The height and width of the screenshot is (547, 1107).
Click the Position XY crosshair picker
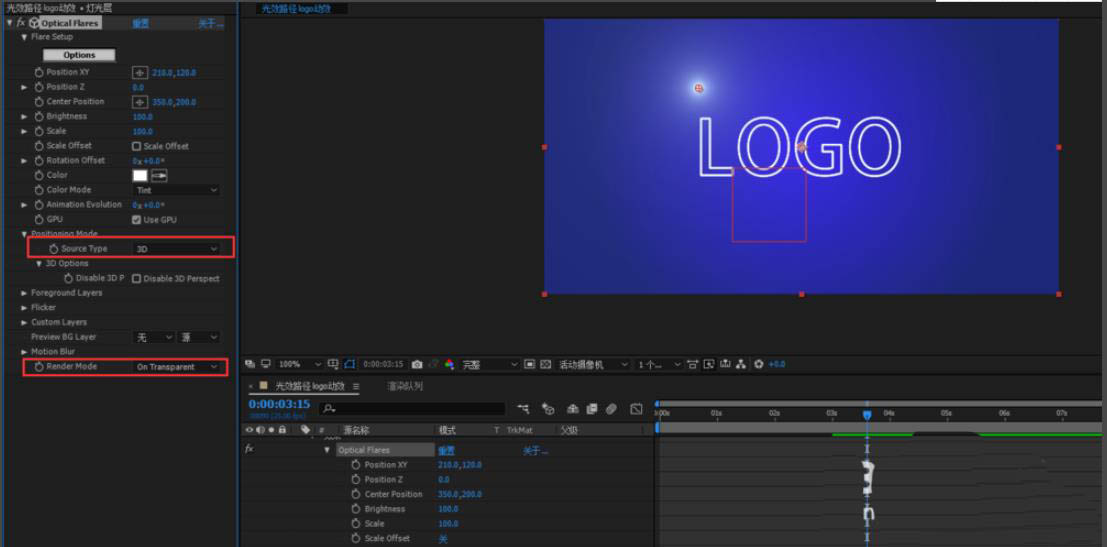pyautogui.click(x=140, y=73)
